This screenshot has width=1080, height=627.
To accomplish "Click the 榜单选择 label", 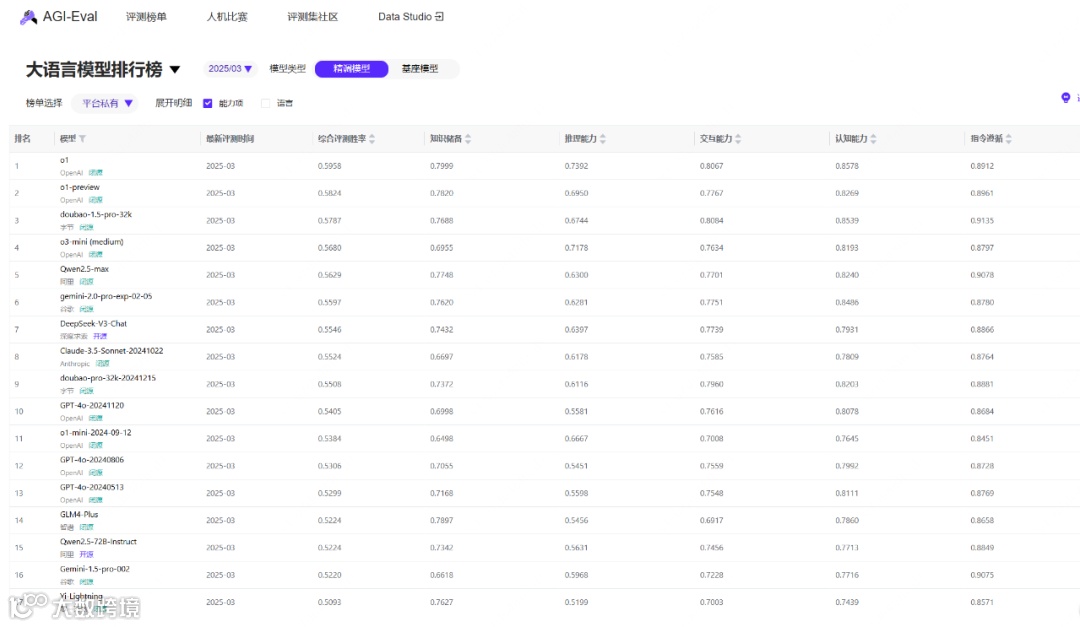I will point(44,103).
